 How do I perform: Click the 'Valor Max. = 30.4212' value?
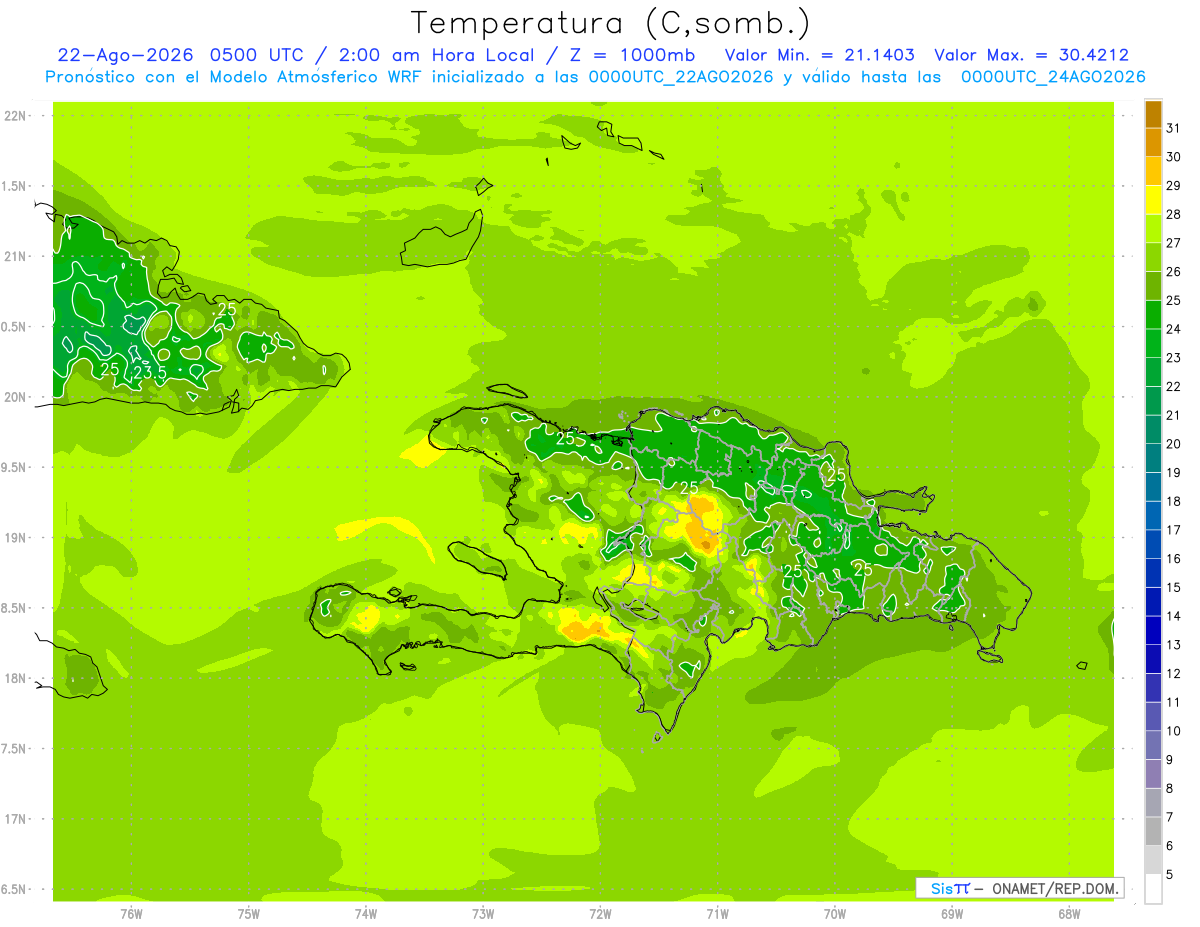pyautogui.click(x=1031, y=55)
